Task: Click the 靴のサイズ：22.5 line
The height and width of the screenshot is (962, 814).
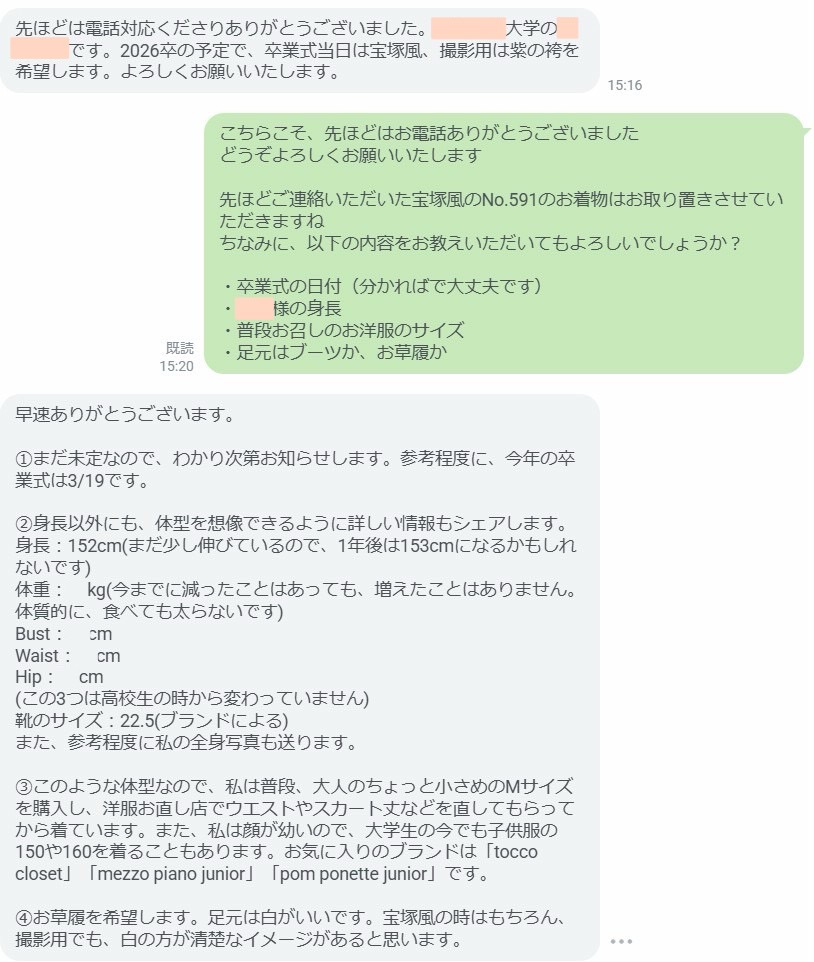Action: [152, 720]
